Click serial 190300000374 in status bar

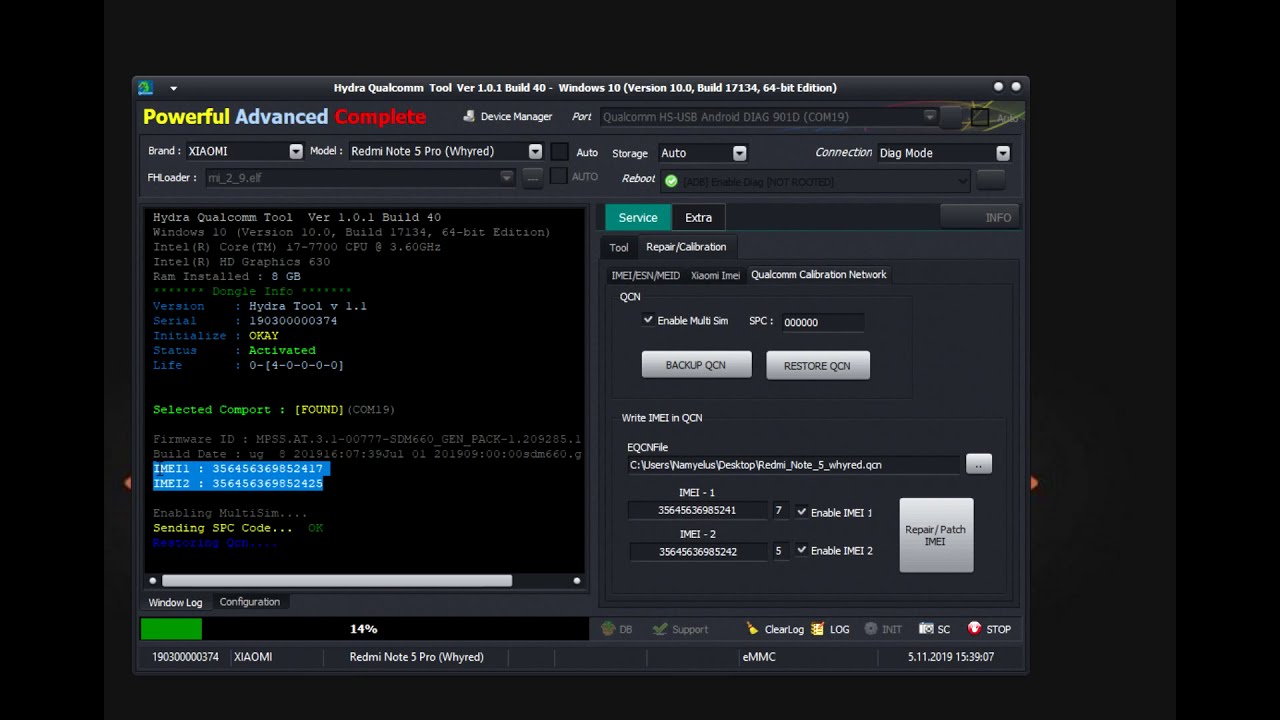point(185,657)
